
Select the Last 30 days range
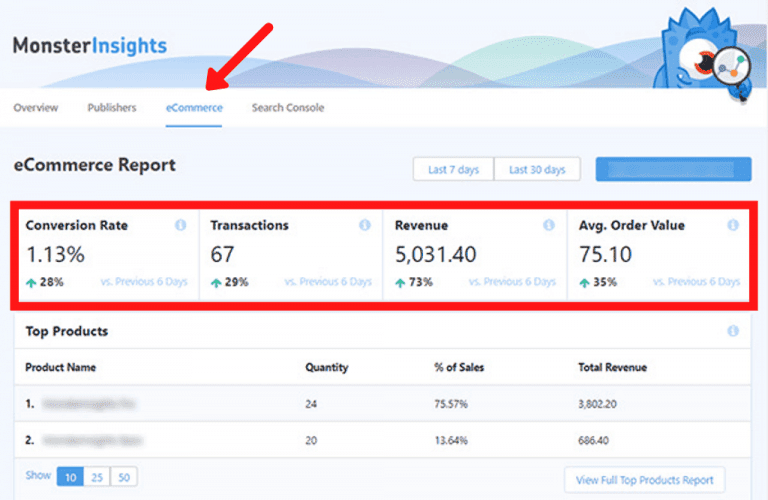point(537,169)
